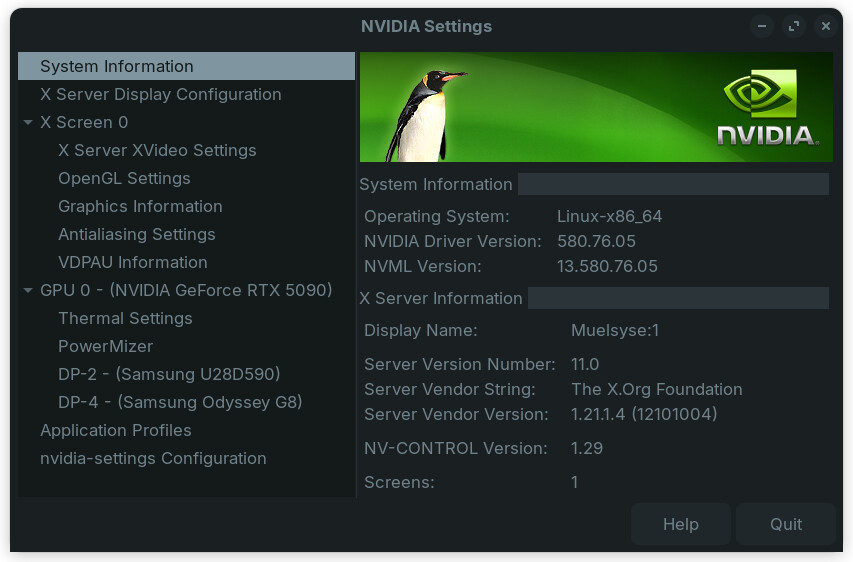View VDPAU Information

(132, 262)
